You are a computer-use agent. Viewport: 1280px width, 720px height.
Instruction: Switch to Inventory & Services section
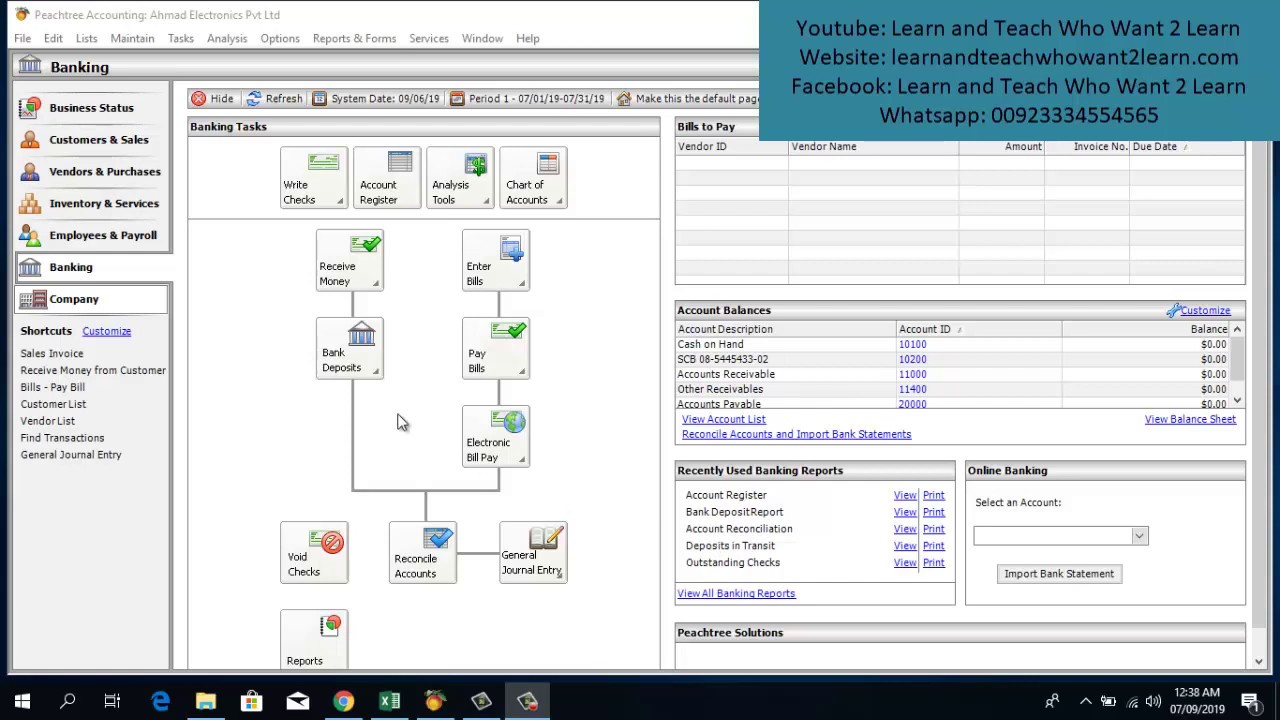[92, 203]
